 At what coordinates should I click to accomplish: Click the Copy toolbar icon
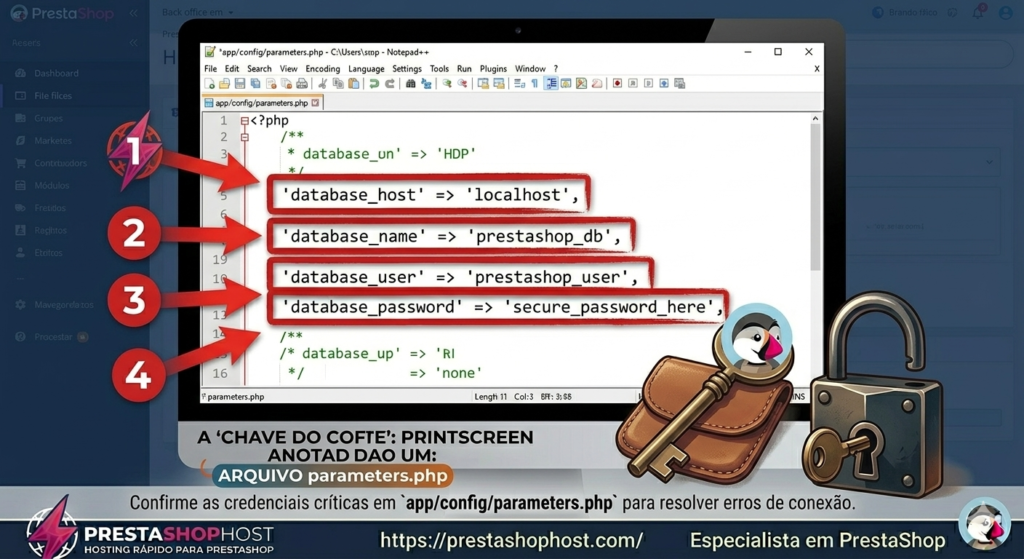coord(338,84)
